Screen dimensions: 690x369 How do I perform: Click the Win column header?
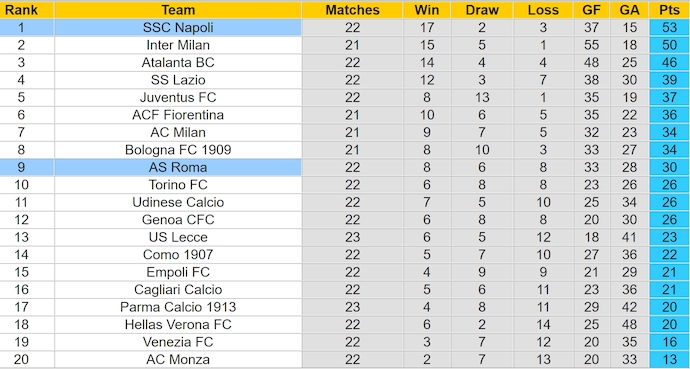point(427,10)
